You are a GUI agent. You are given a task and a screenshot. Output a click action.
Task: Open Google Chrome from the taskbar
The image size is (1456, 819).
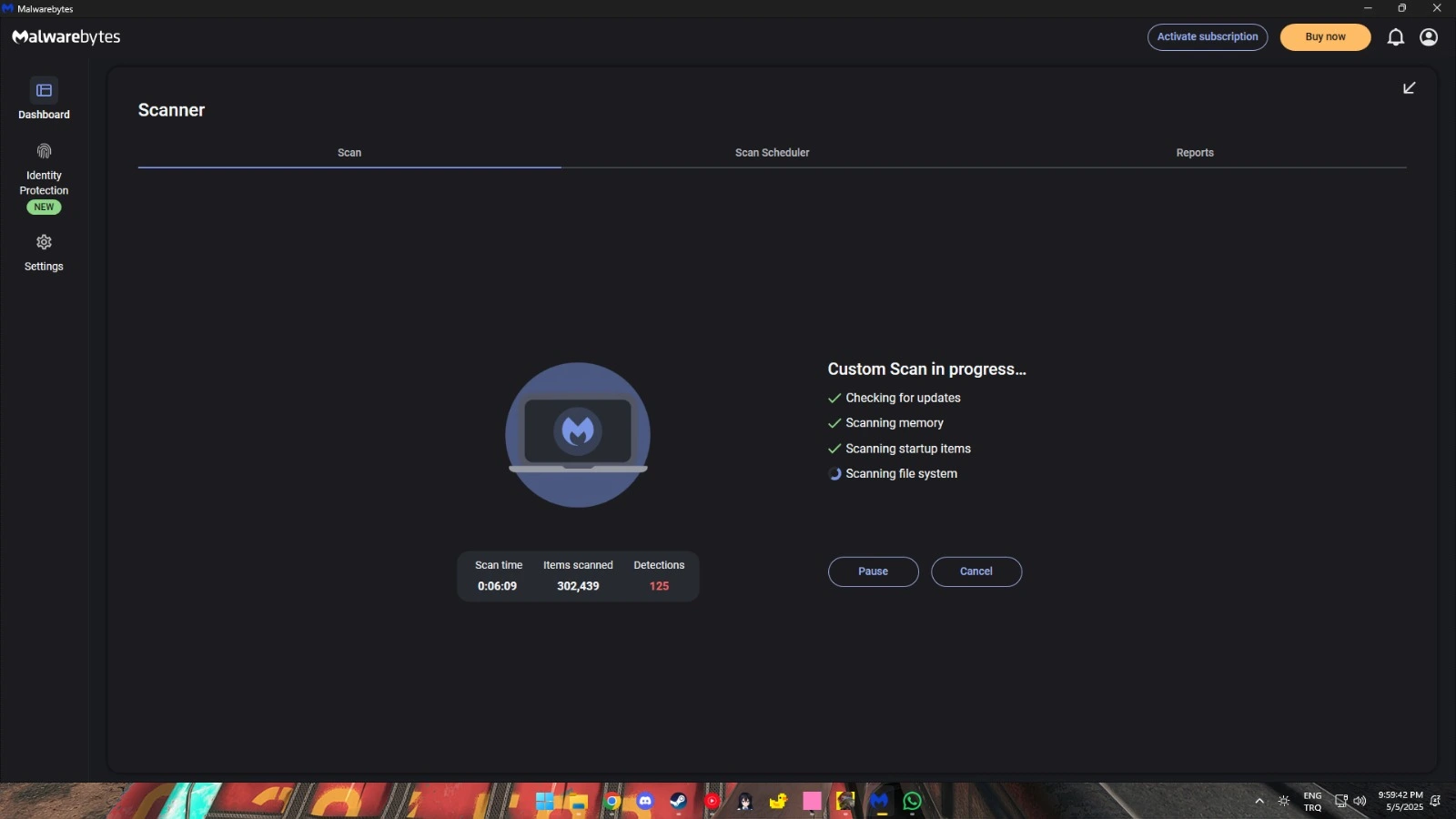(x=612, y=802)
